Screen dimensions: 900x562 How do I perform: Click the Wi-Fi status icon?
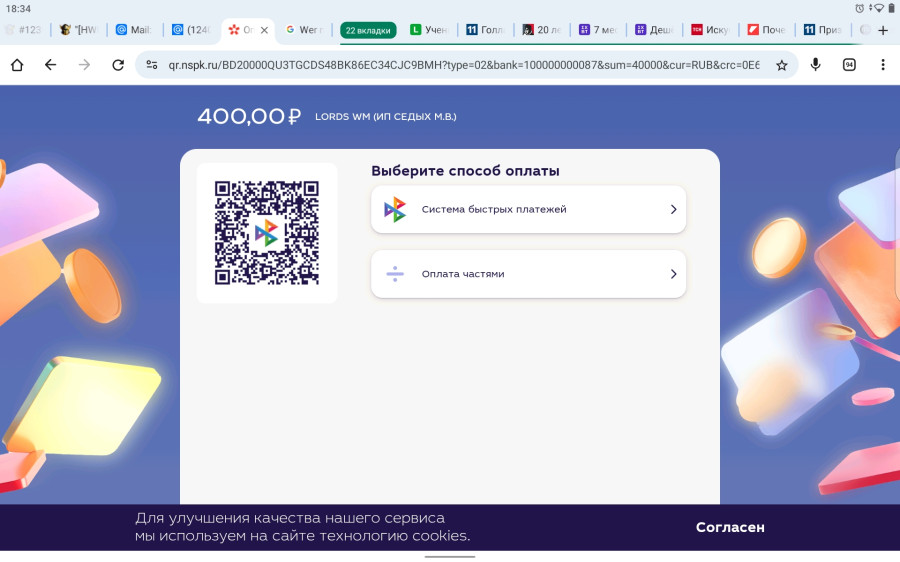point(879,8)
